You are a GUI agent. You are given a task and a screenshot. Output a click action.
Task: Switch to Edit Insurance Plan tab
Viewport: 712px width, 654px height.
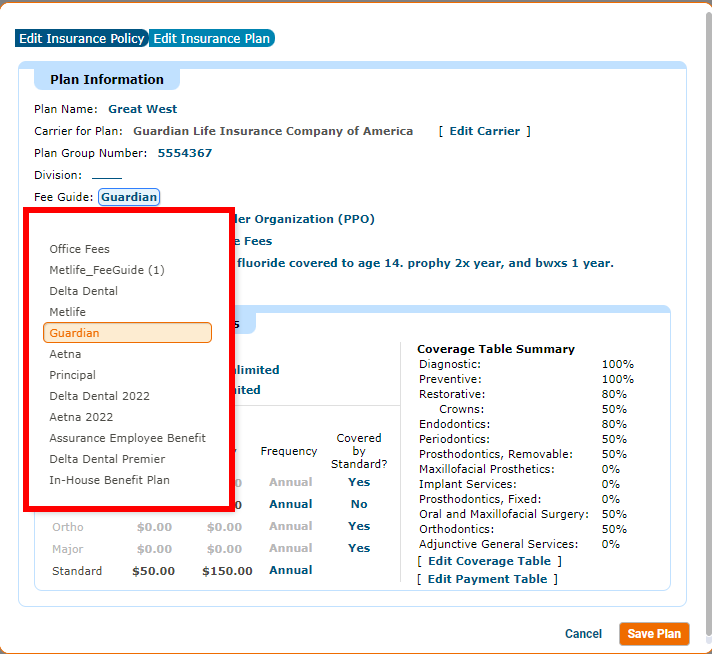(x=212, y=39)
